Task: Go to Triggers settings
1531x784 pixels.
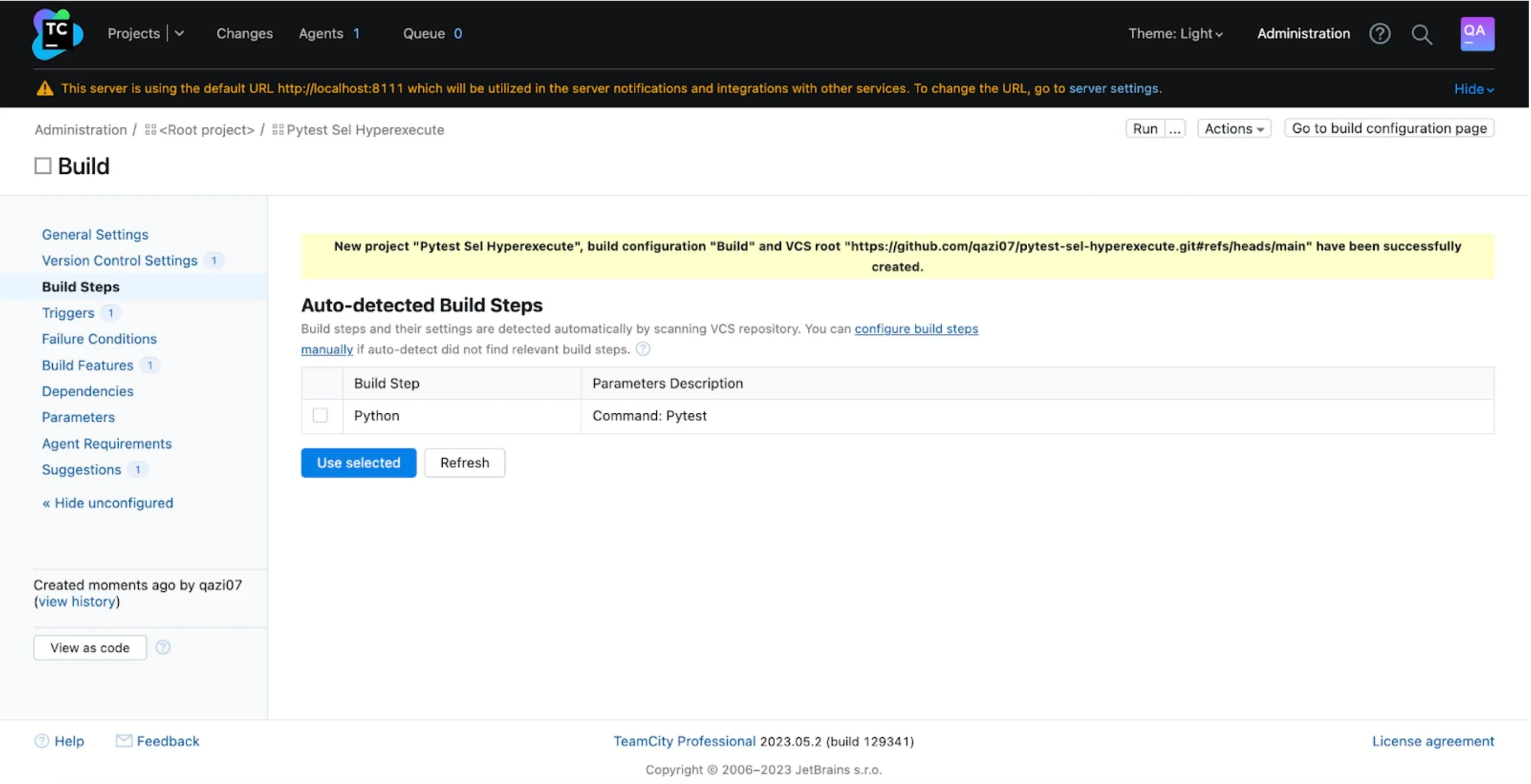Action: (68, 313)
